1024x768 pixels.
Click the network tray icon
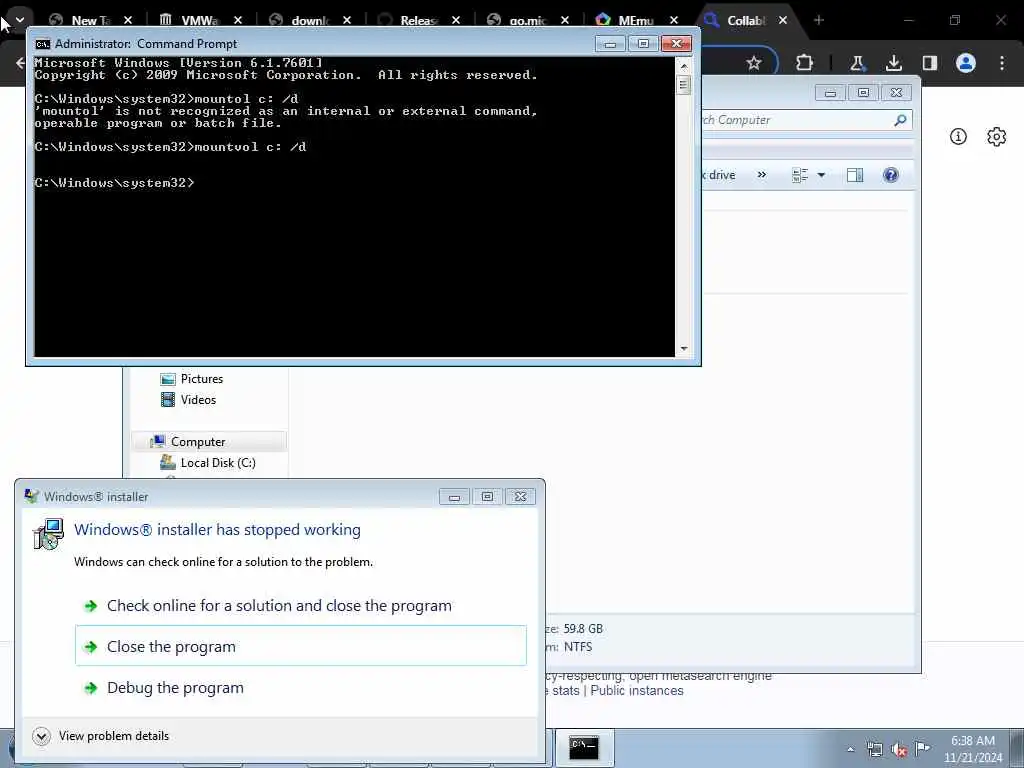[874, 749]
